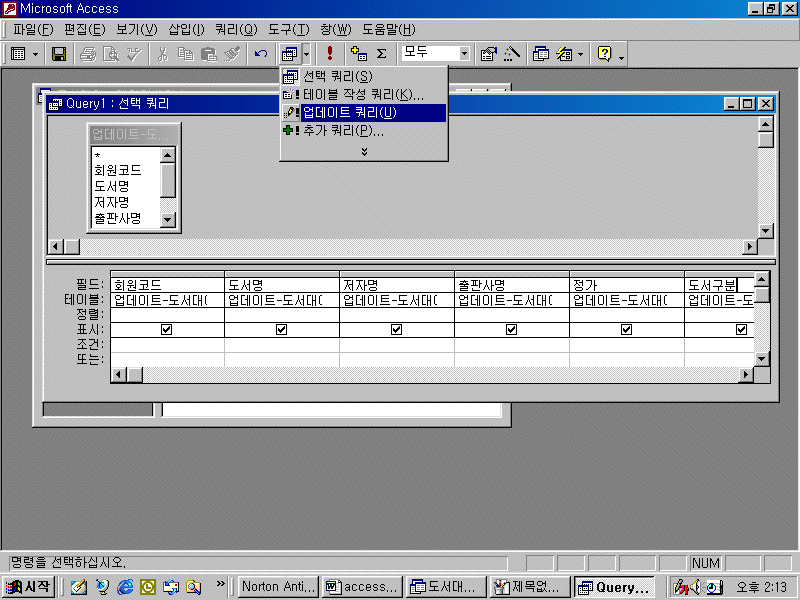Image resolution: width=800 pixels, height=600 pixels.
Task: Click the Office Assistant help icon
Action: [x=605, y=54]
